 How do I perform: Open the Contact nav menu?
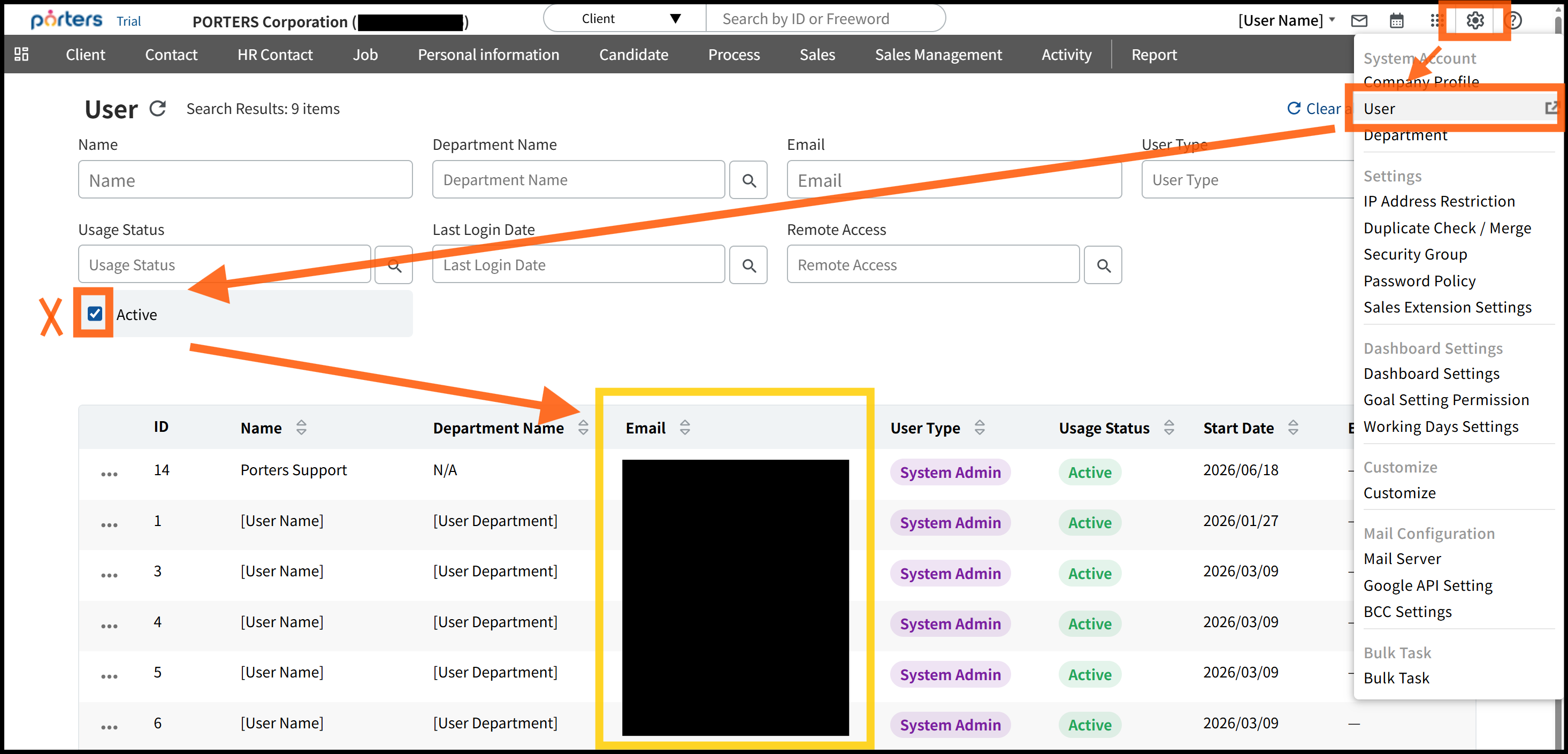171,54
